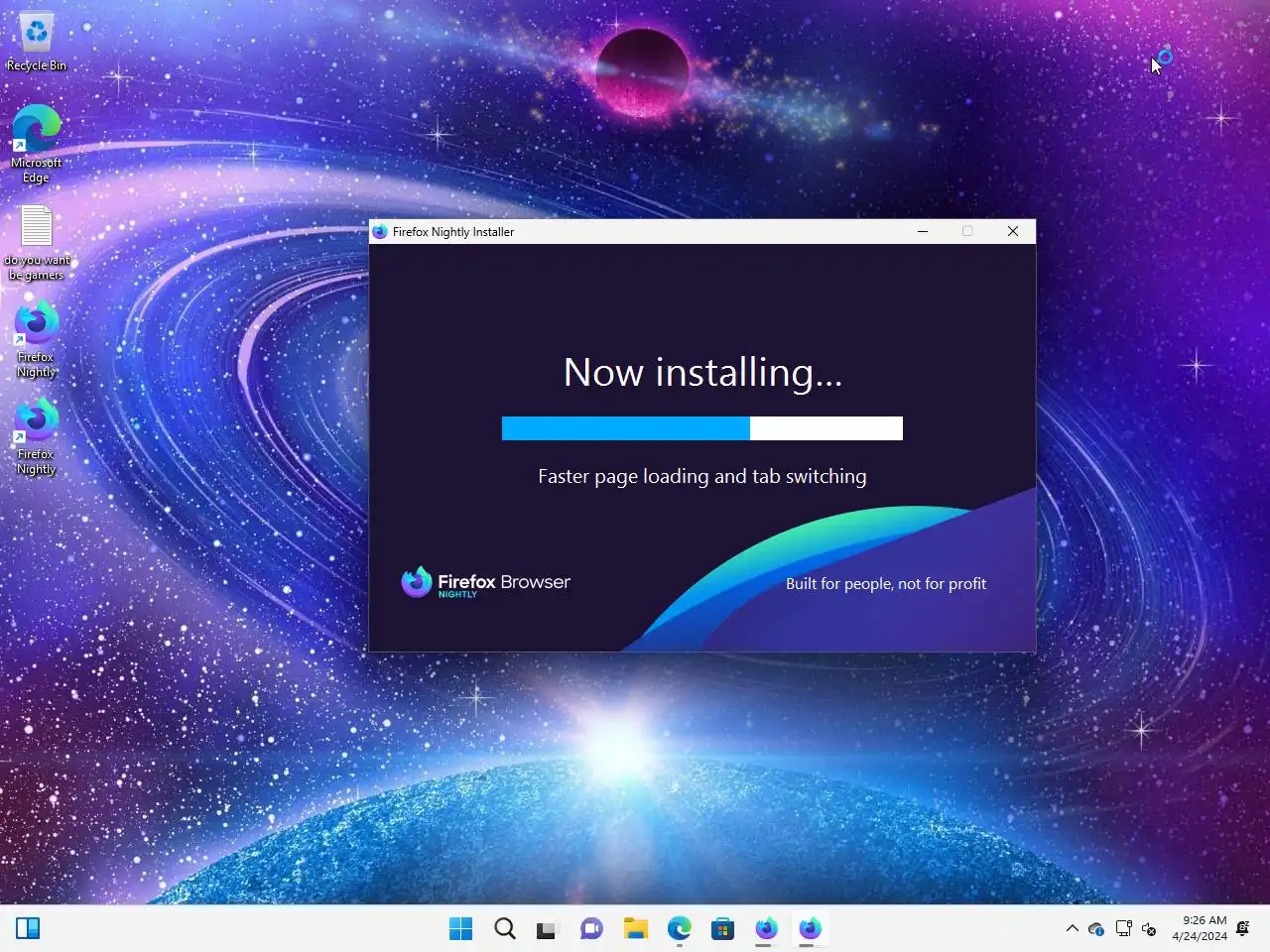Open notification center bell icon
Screen dimensions: 1270x952
(x=1243, y=929)
